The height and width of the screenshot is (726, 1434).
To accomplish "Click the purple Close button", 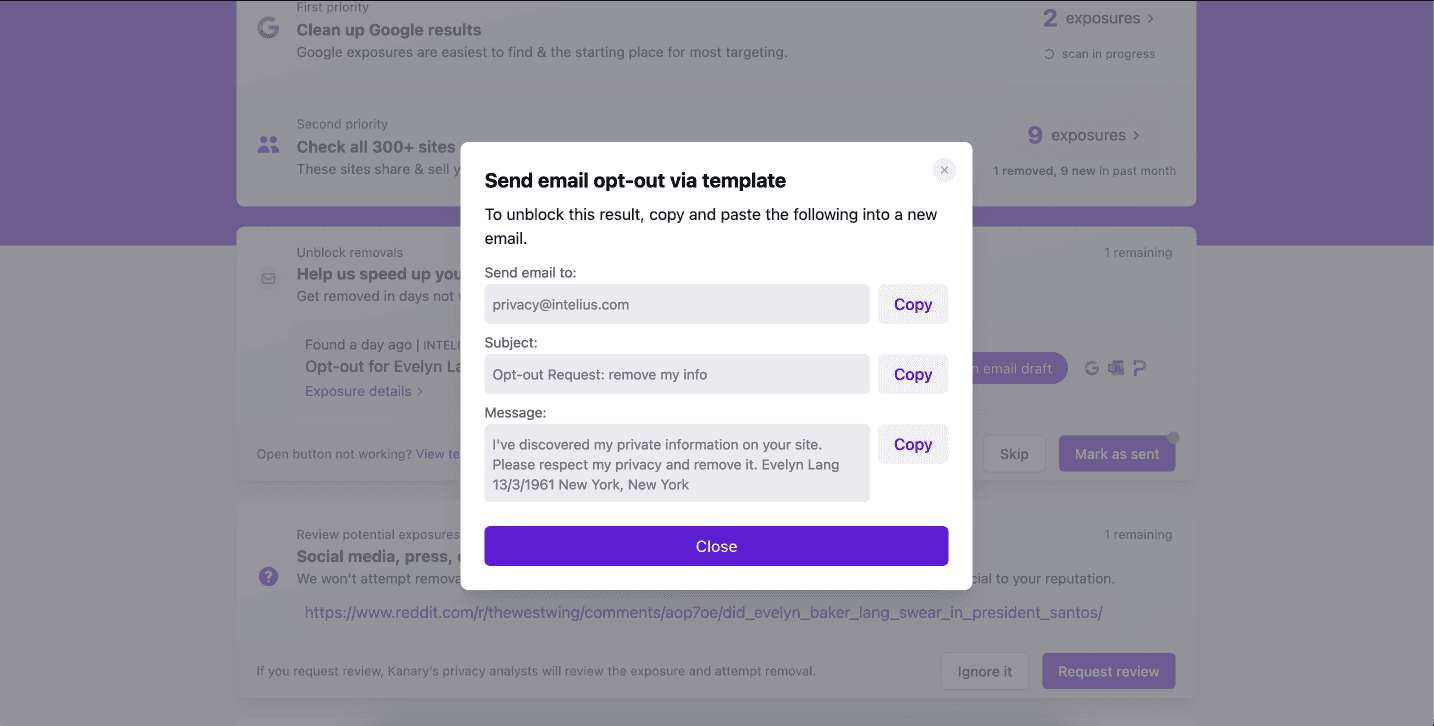I will point(716,546).
